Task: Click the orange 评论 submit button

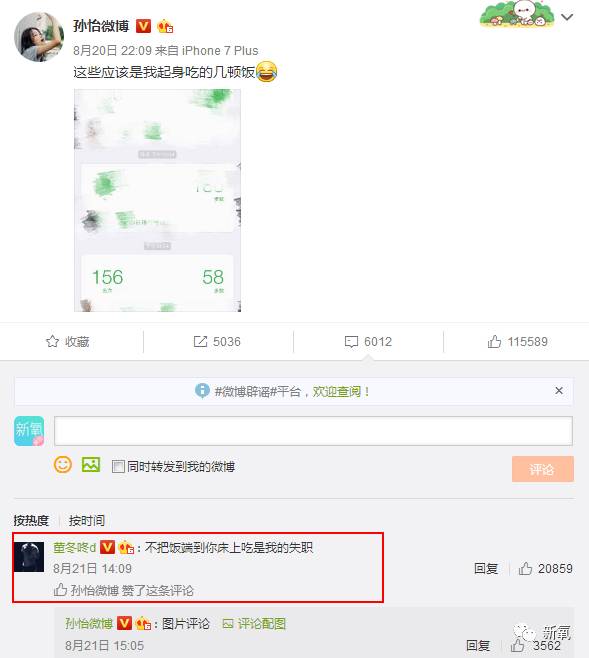Action: [x=543, y=469]
